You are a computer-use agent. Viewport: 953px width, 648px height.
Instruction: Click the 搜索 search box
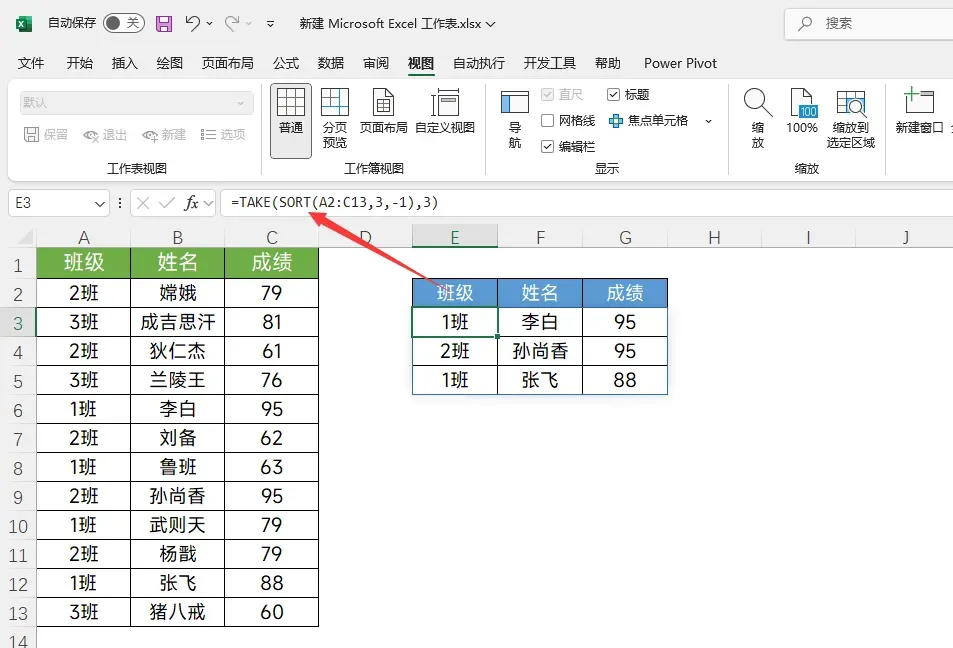pos(869,24)
